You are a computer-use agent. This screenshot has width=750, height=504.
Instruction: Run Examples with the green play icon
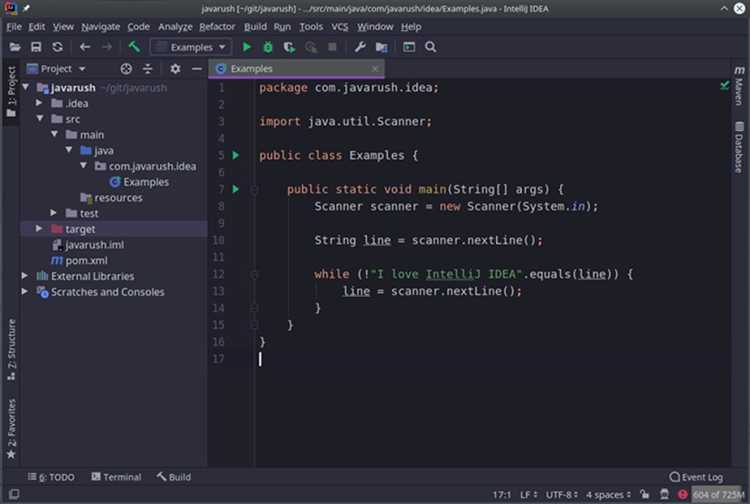coord(247,47)
